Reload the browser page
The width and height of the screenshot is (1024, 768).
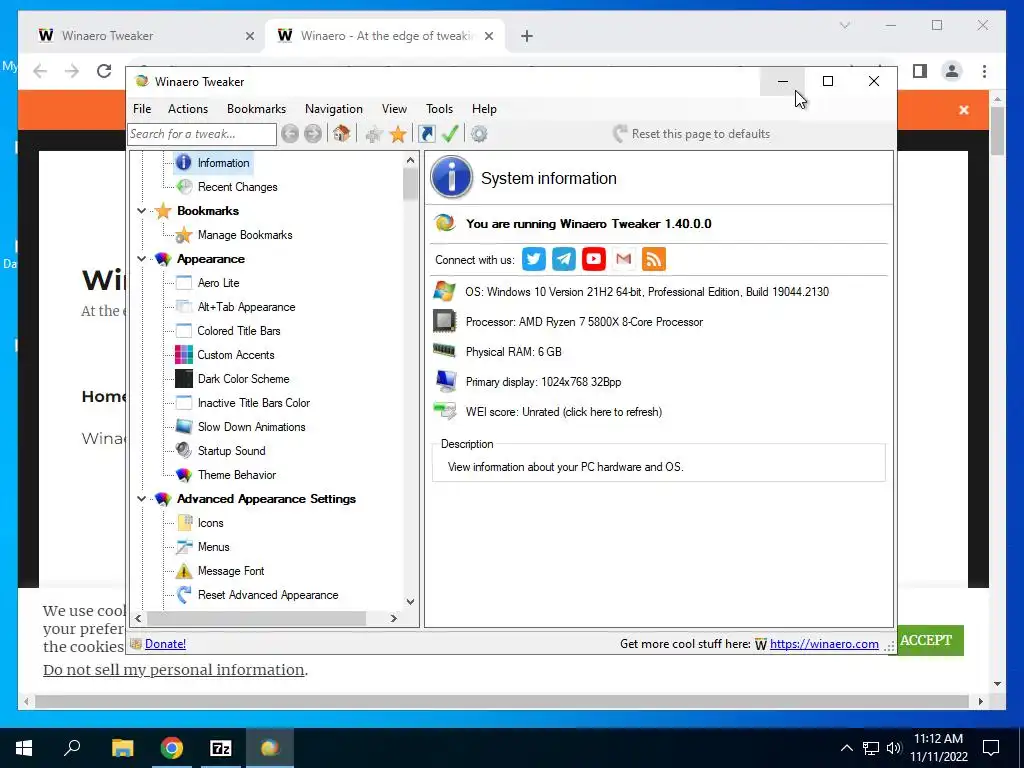pos(104,71)
